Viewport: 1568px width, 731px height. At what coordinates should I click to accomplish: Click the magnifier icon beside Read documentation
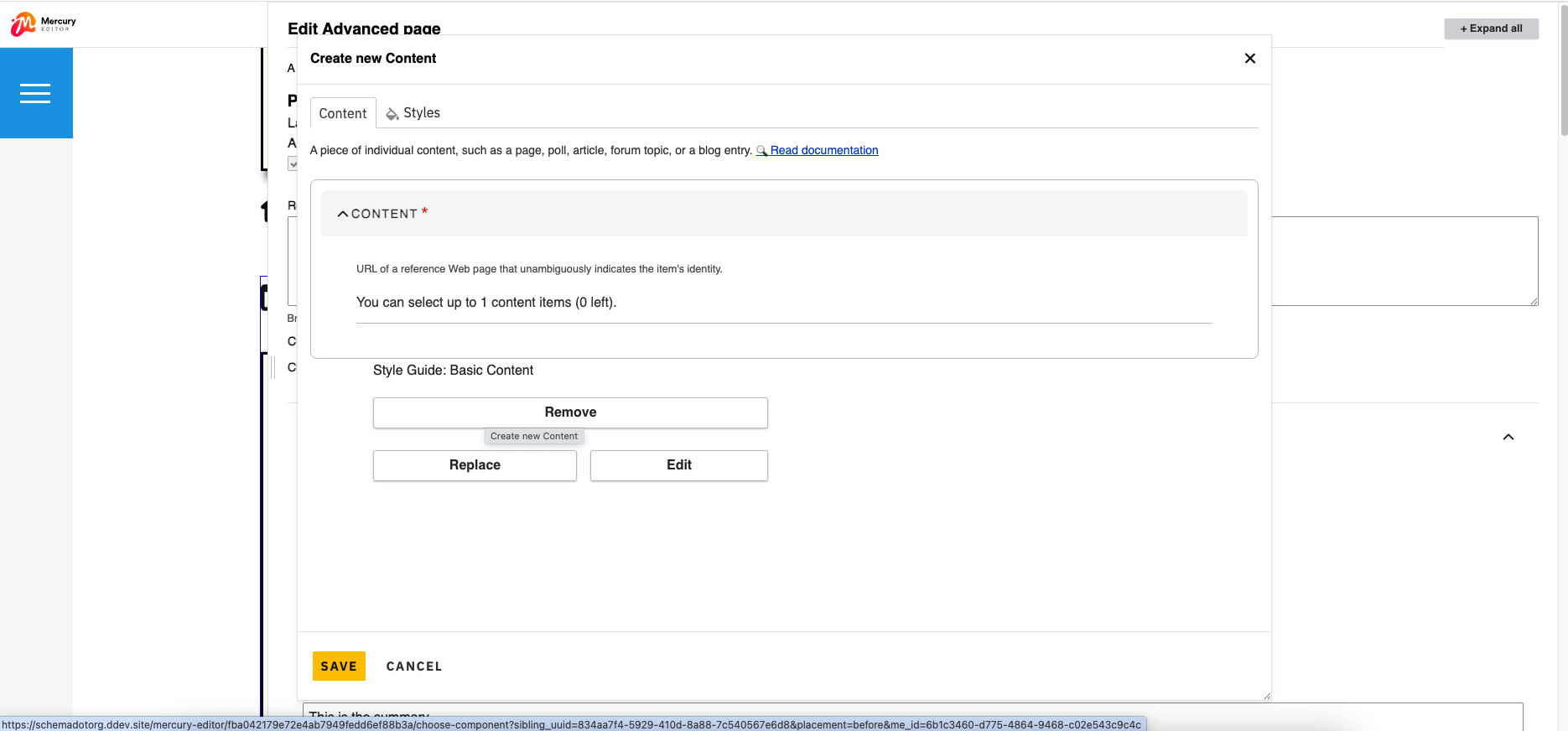pos(761,151)
